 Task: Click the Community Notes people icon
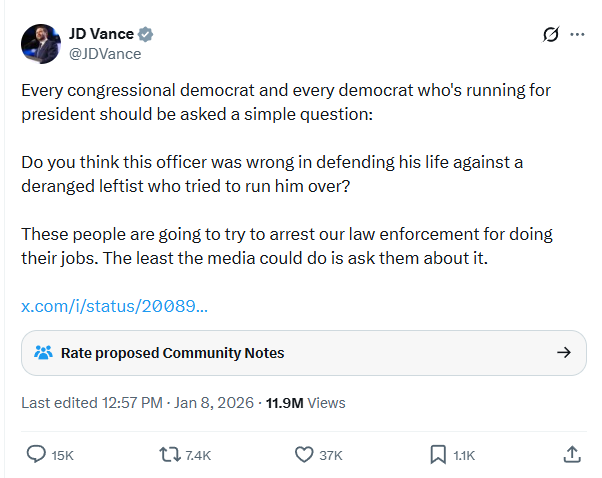tap(43, 352)
